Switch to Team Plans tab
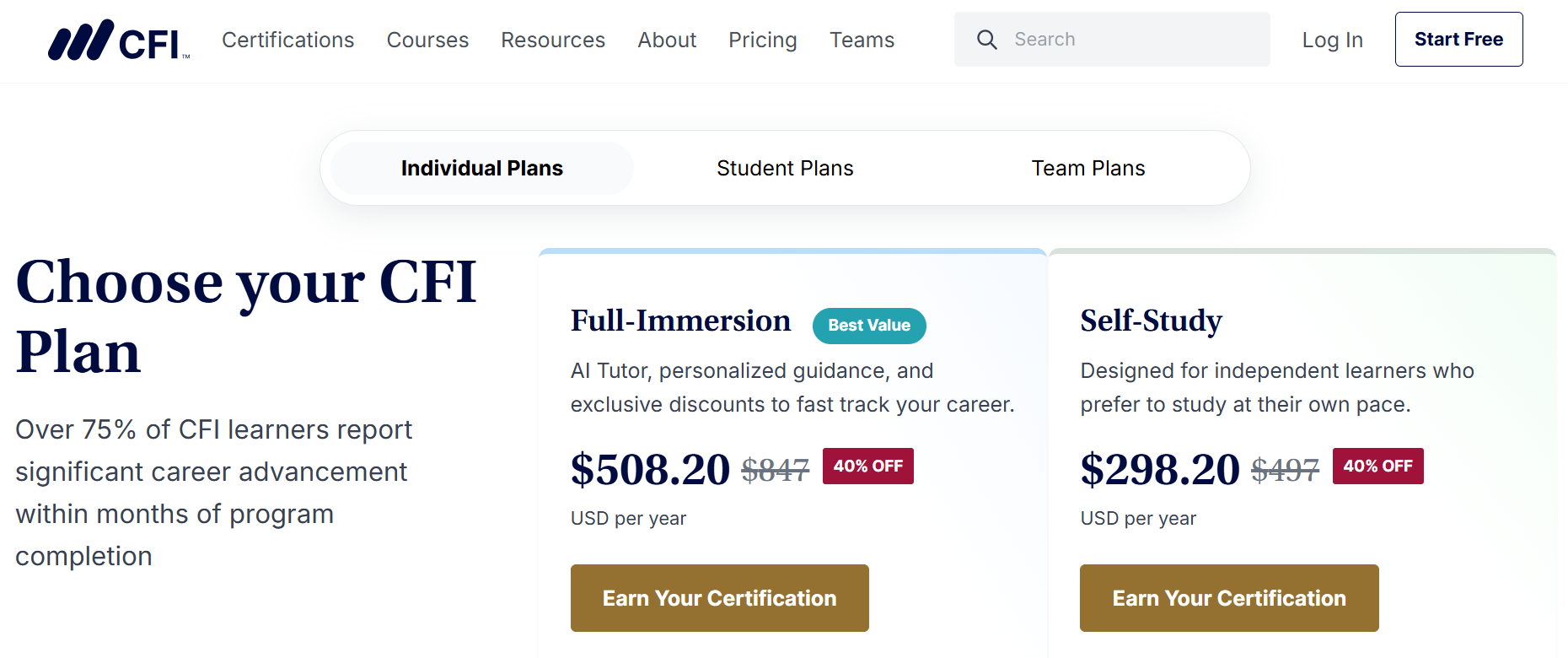Image resolution: width=1568 pixels, height=658 pixels. [1087, 168]
